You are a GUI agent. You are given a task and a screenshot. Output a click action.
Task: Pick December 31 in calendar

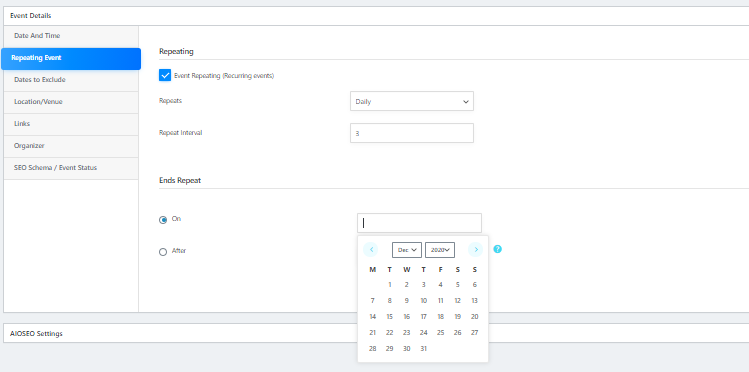[x=423, y=349]
